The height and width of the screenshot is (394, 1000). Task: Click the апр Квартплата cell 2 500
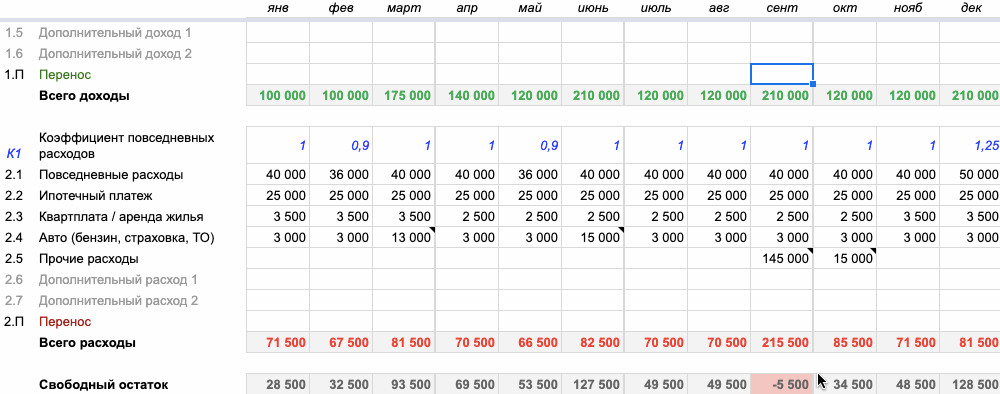click(467, 216)
